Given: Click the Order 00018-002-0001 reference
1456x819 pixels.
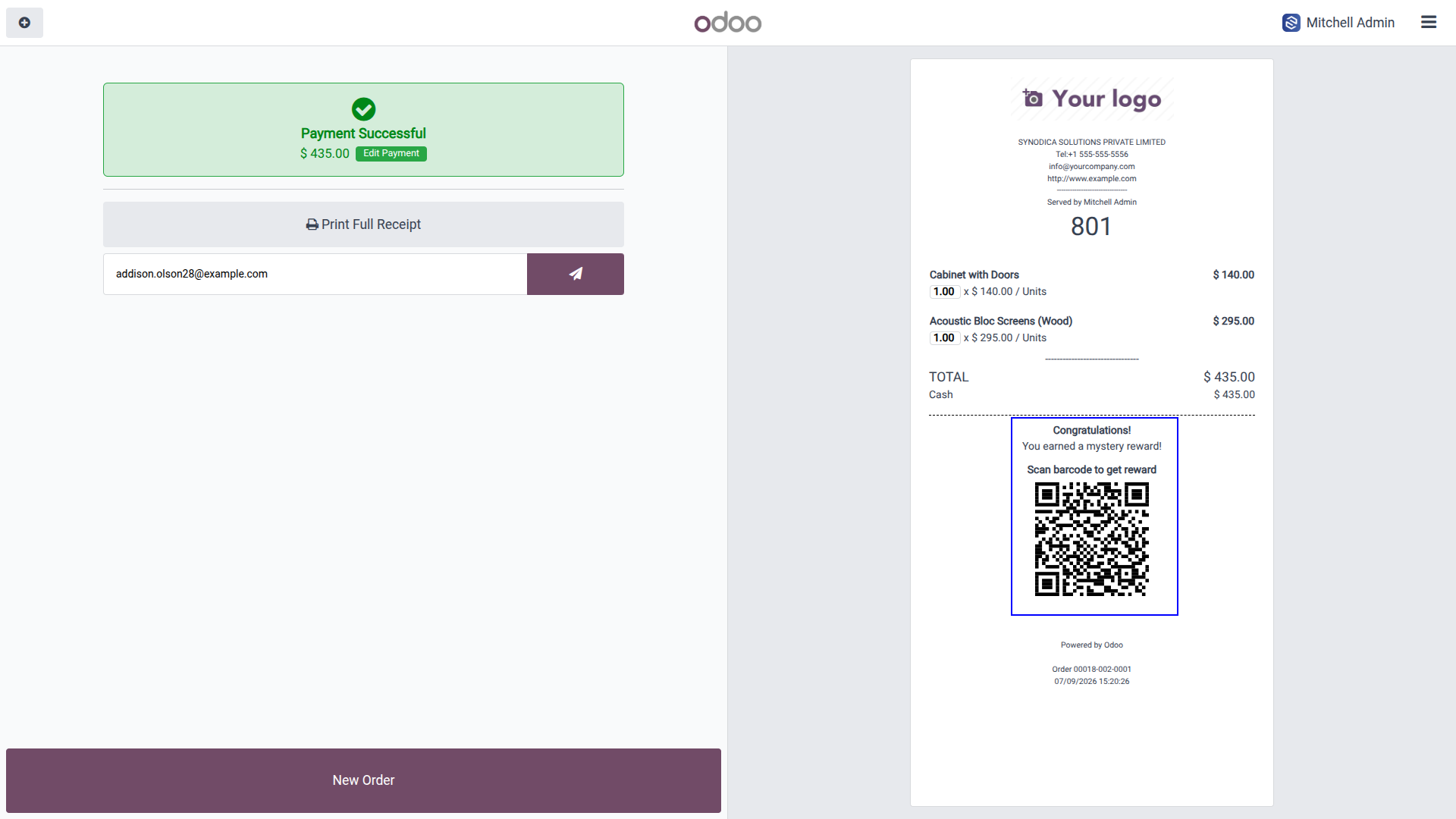Looking at the screenshot, I should pyautogui.click(x=1091, y=670).
